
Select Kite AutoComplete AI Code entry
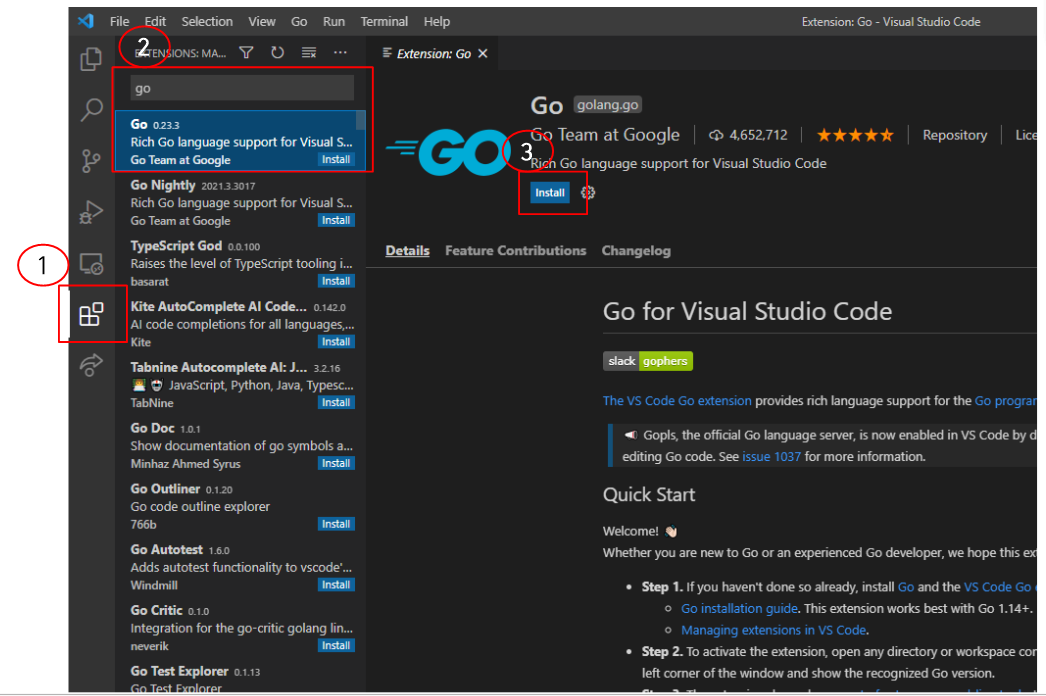click(x=240, y=324)
